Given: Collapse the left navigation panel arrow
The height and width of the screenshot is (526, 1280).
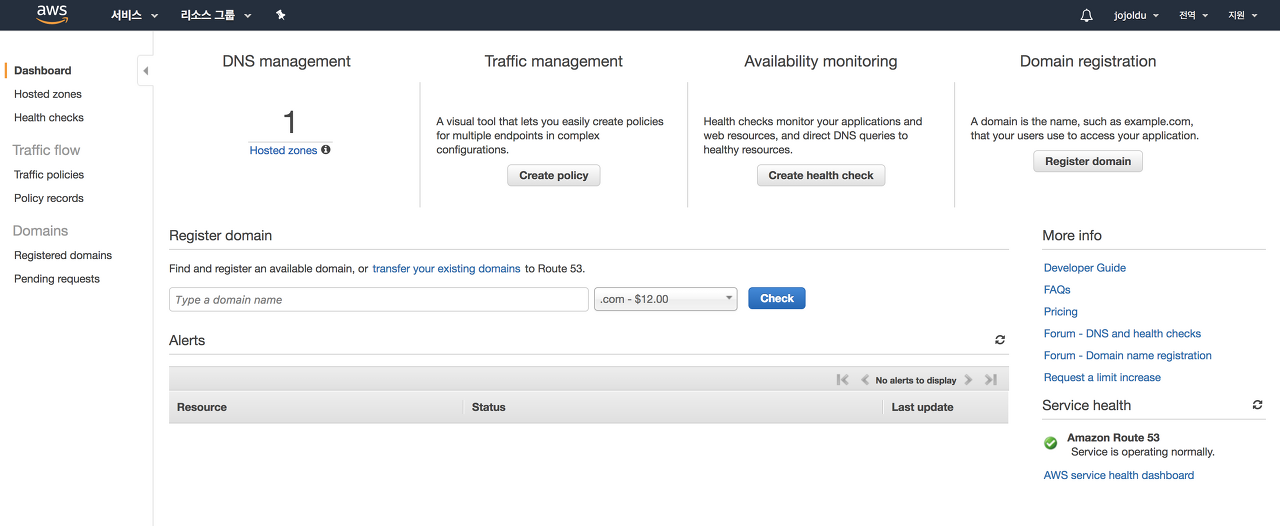Looking at the screenshot, I should coord(145,71).
